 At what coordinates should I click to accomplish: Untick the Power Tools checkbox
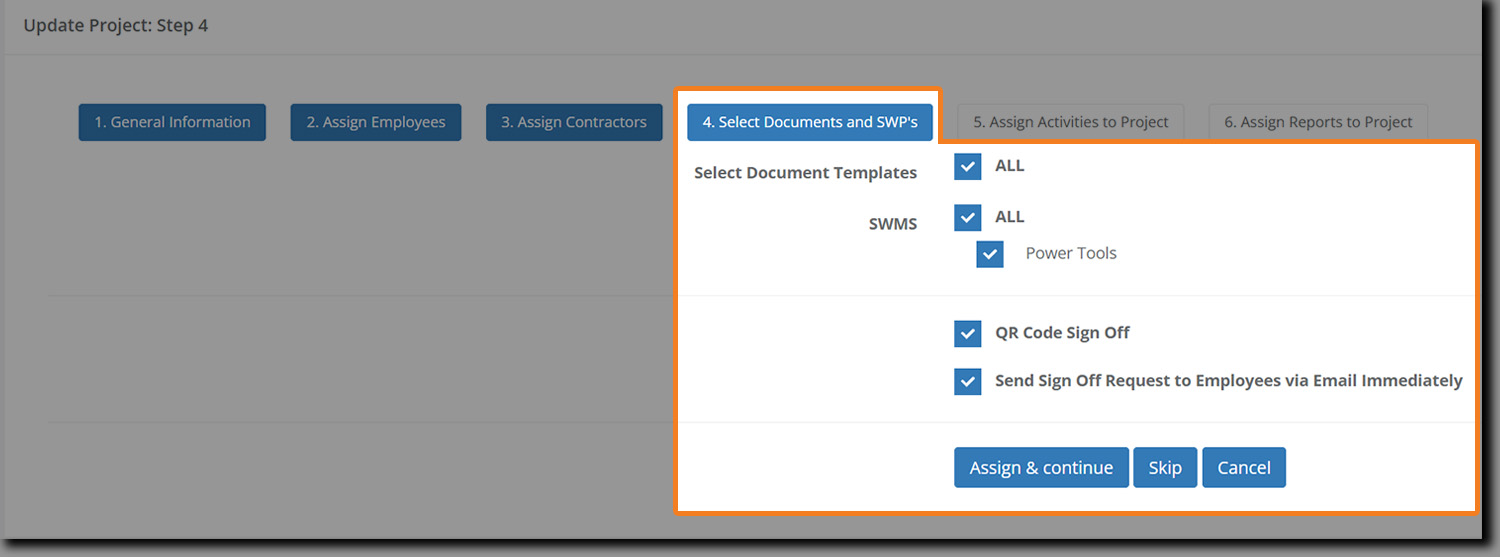pos(990,254)
